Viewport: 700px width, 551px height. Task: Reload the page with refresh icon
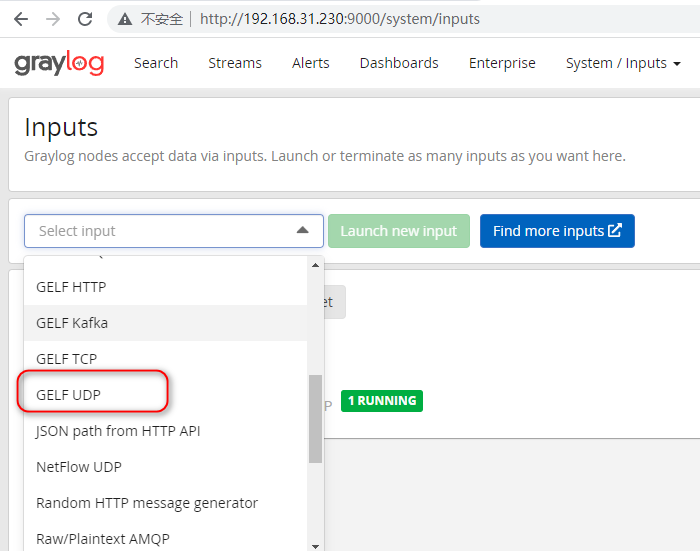(x=85, y=19)
